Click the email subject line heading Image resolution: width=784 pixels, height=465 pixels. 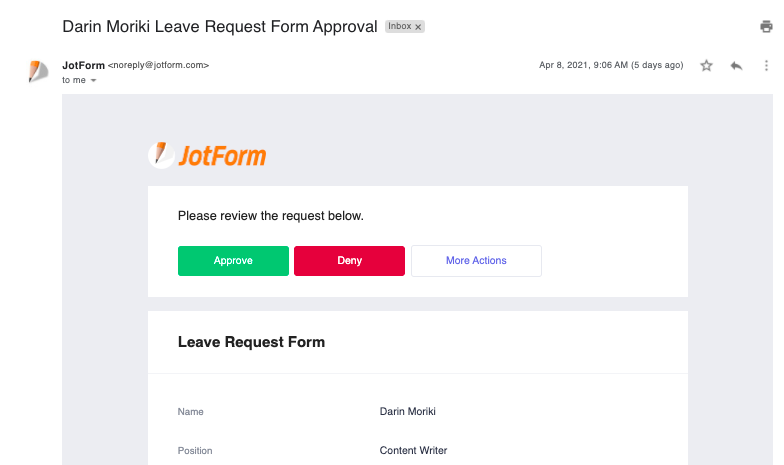(x=220, y=26)
